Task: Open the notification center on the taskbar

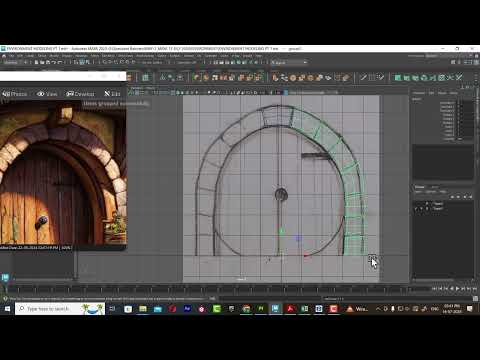Action: [x=470, y=309]
